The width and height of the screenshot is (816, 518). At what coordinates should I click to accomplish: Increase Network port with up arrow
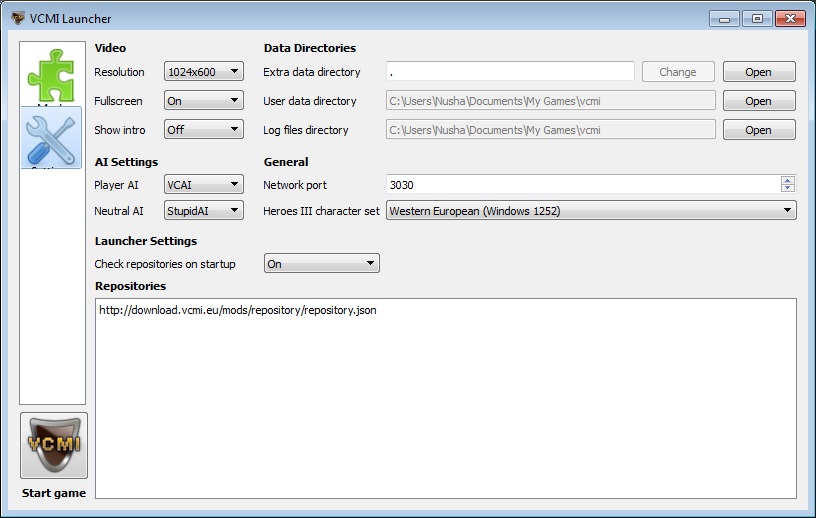point(788,181)
